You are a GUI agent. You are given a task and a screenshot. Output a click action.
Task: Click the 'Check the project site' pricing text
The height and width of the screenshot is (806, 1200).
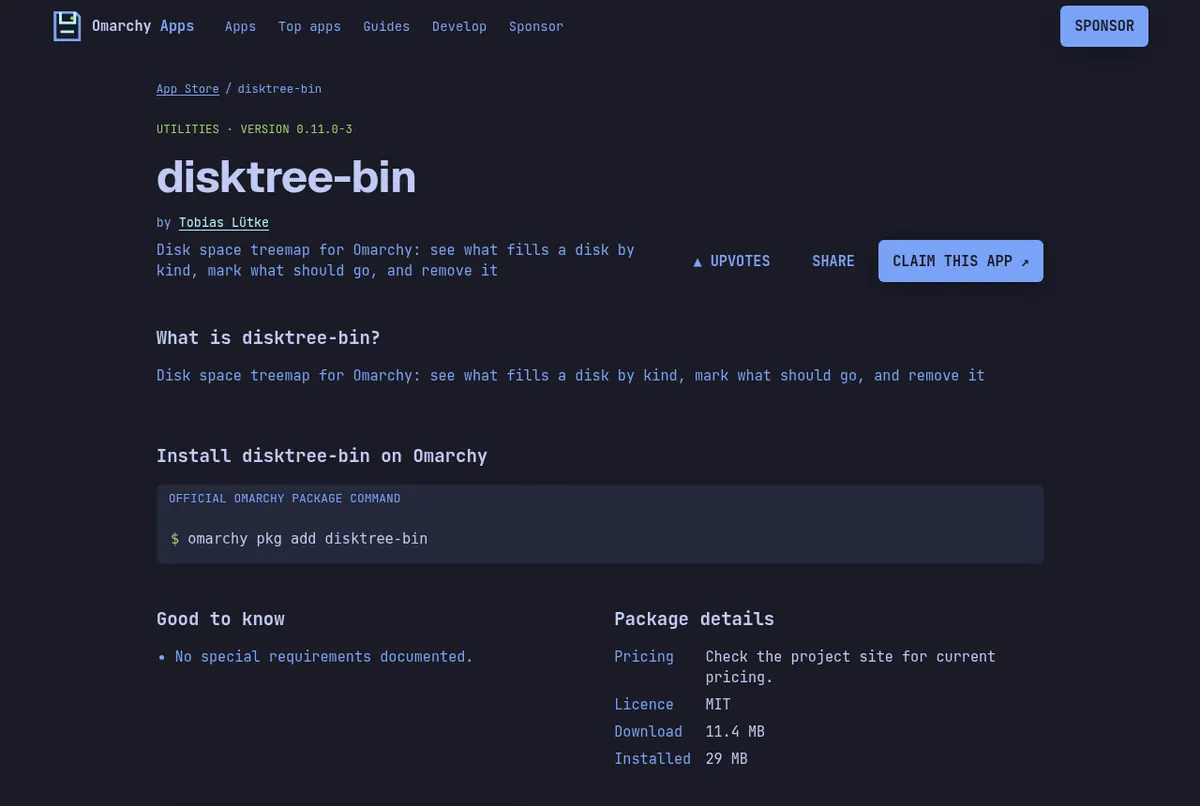[x=850, y=667]
